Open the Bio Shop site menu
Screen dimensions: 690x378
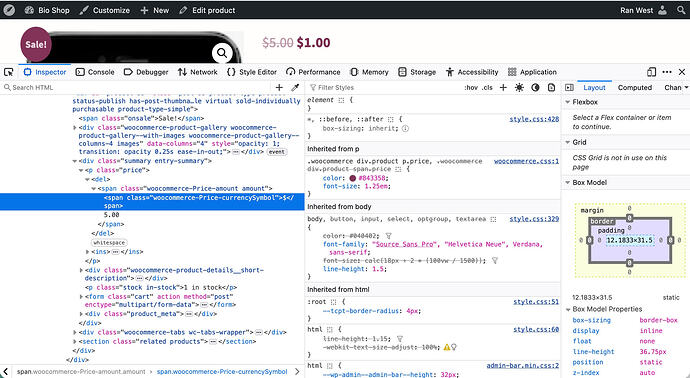[47, 10]
